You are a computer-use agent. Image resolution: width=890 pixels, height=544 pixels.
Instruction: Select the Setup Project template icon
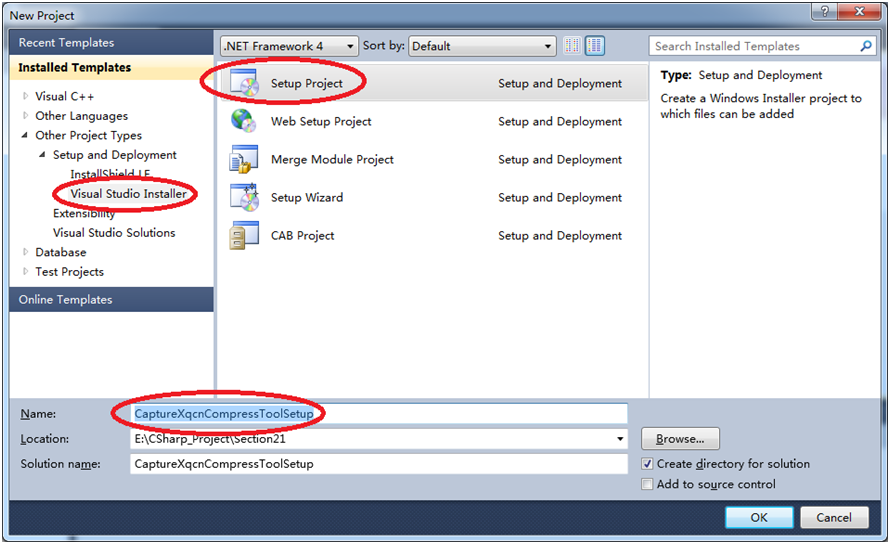[245, 83]
